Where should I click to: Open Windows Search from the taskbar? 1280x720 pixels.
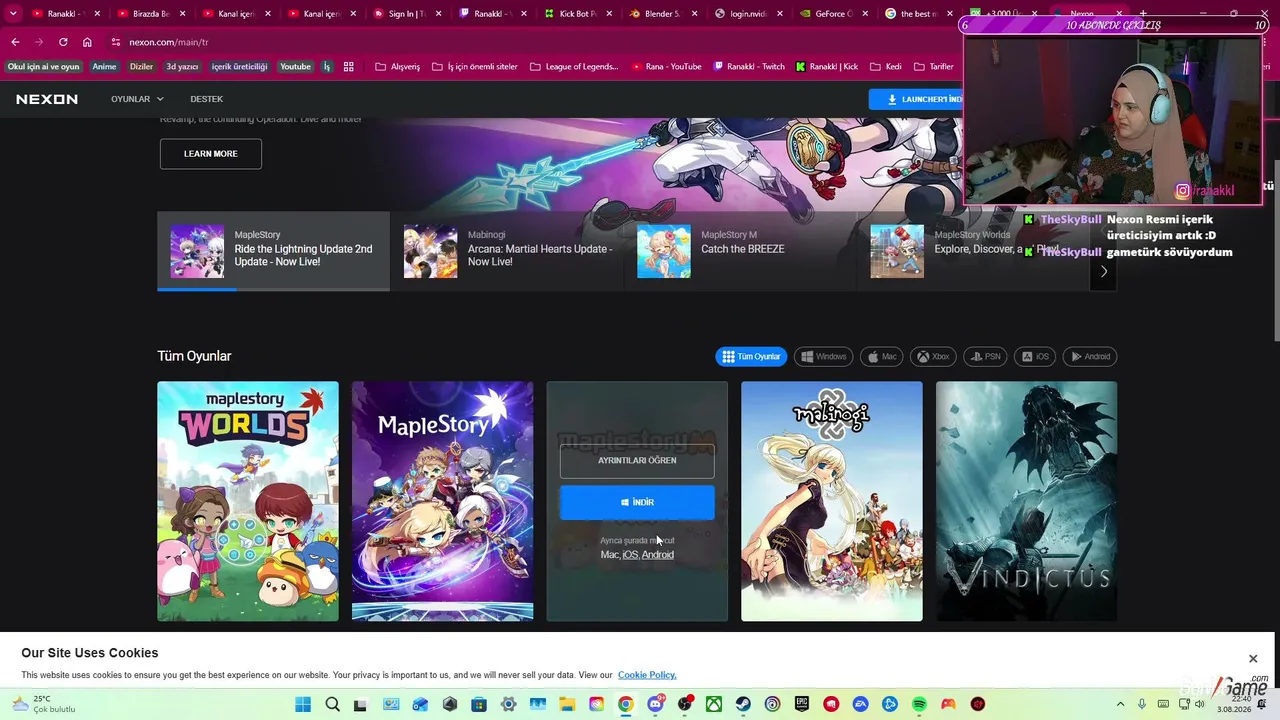[332, 704]
